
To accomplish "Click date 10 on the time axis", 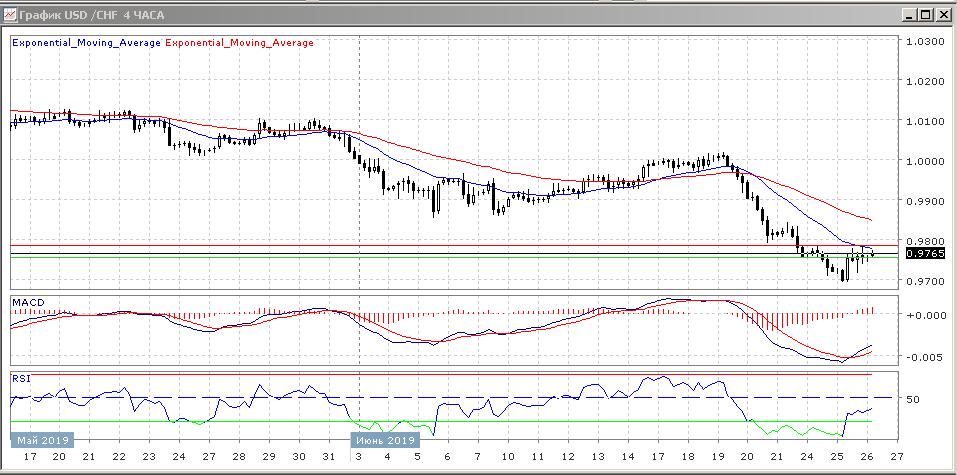I will click(x=508, y=456).
